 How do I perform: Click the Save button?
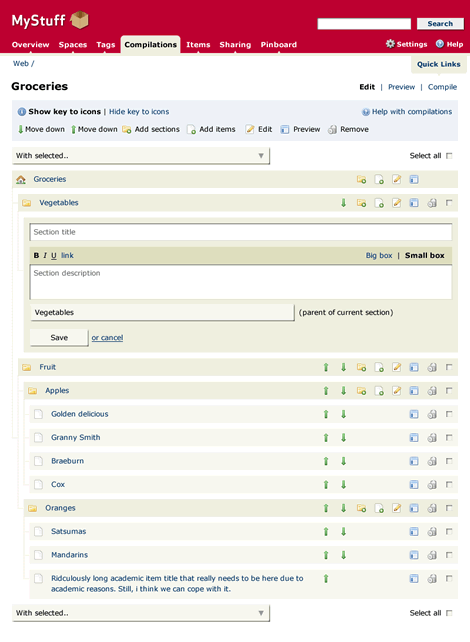pyautogui.click(x=59, y=338)
